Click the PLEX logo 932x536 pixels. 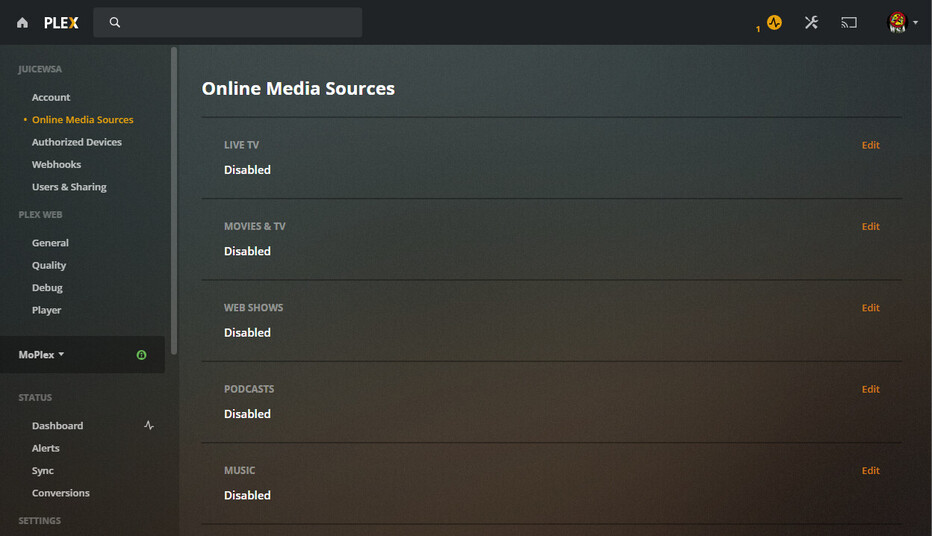click(61, 23)
